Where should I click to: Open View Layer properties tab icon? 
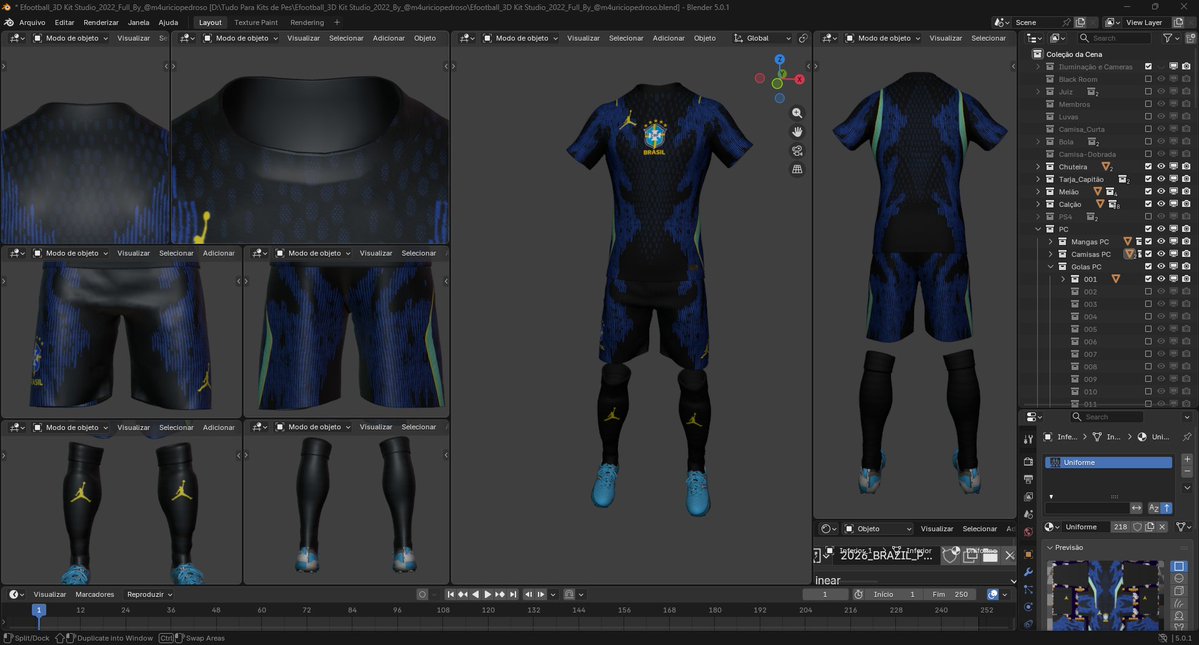click(1028, 497)
